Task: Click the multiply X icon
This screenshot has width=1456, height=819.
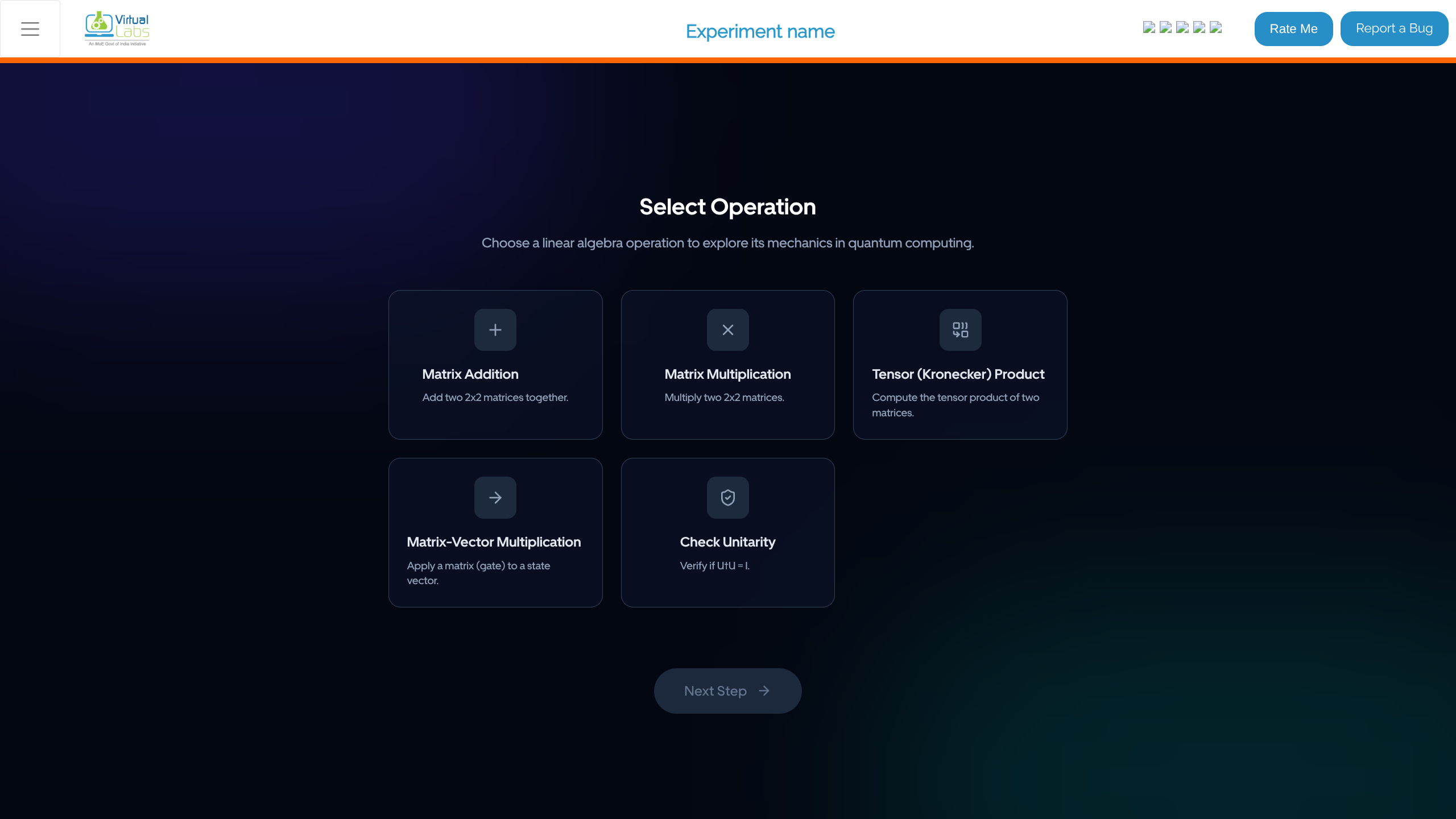Action: (727, 330)
